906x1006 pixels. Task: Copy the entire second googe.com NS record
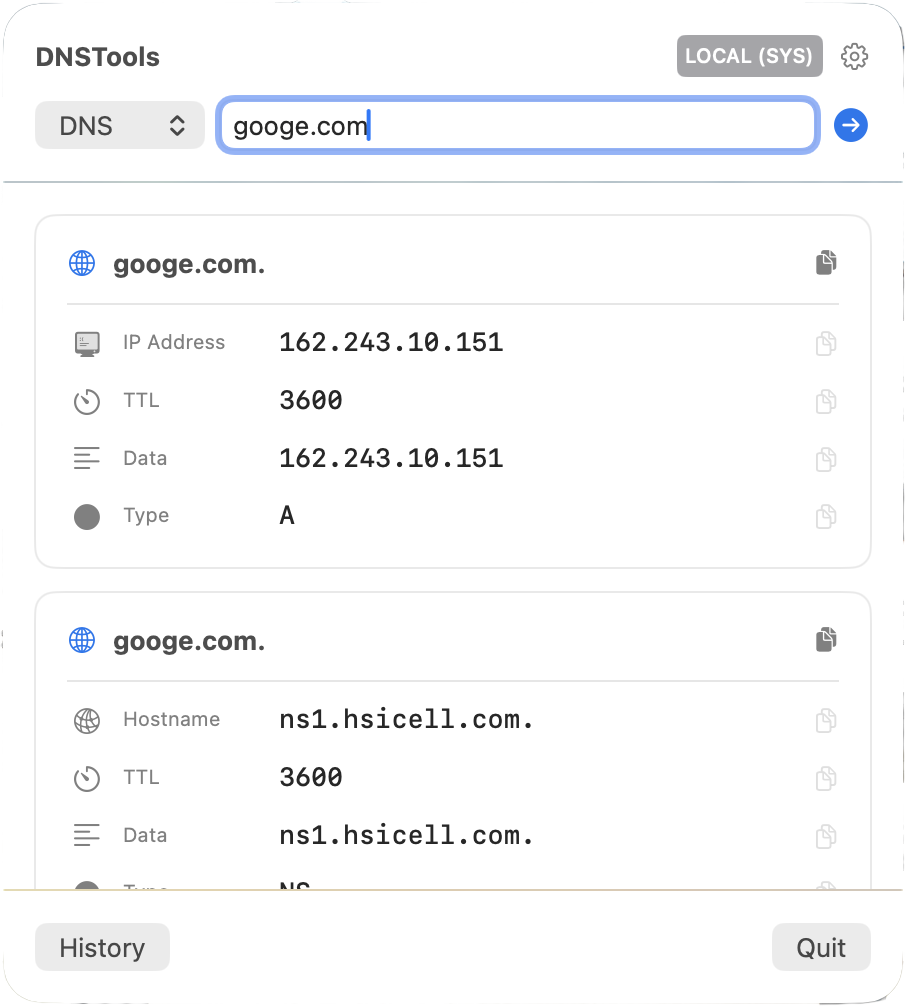(x=825, y=640)
